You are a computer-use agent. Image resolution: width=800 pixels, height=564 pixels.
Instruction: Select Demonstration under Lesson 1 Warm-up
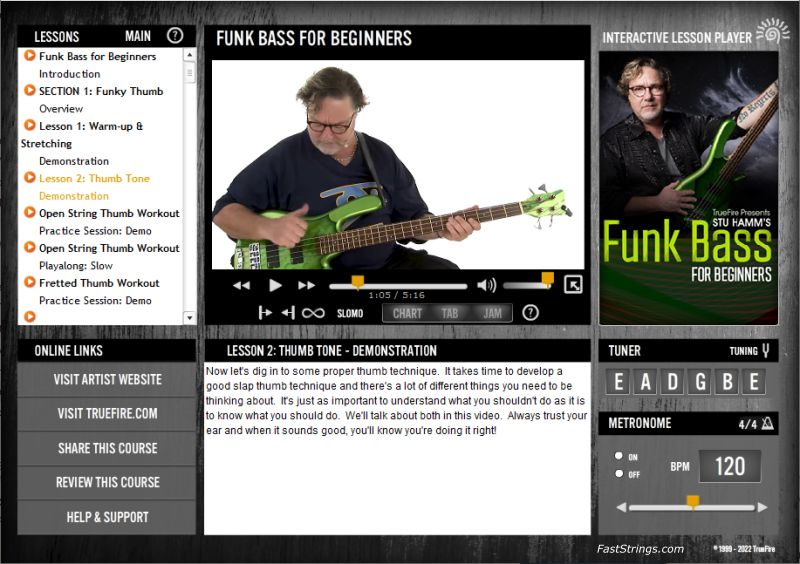point(74,161)
